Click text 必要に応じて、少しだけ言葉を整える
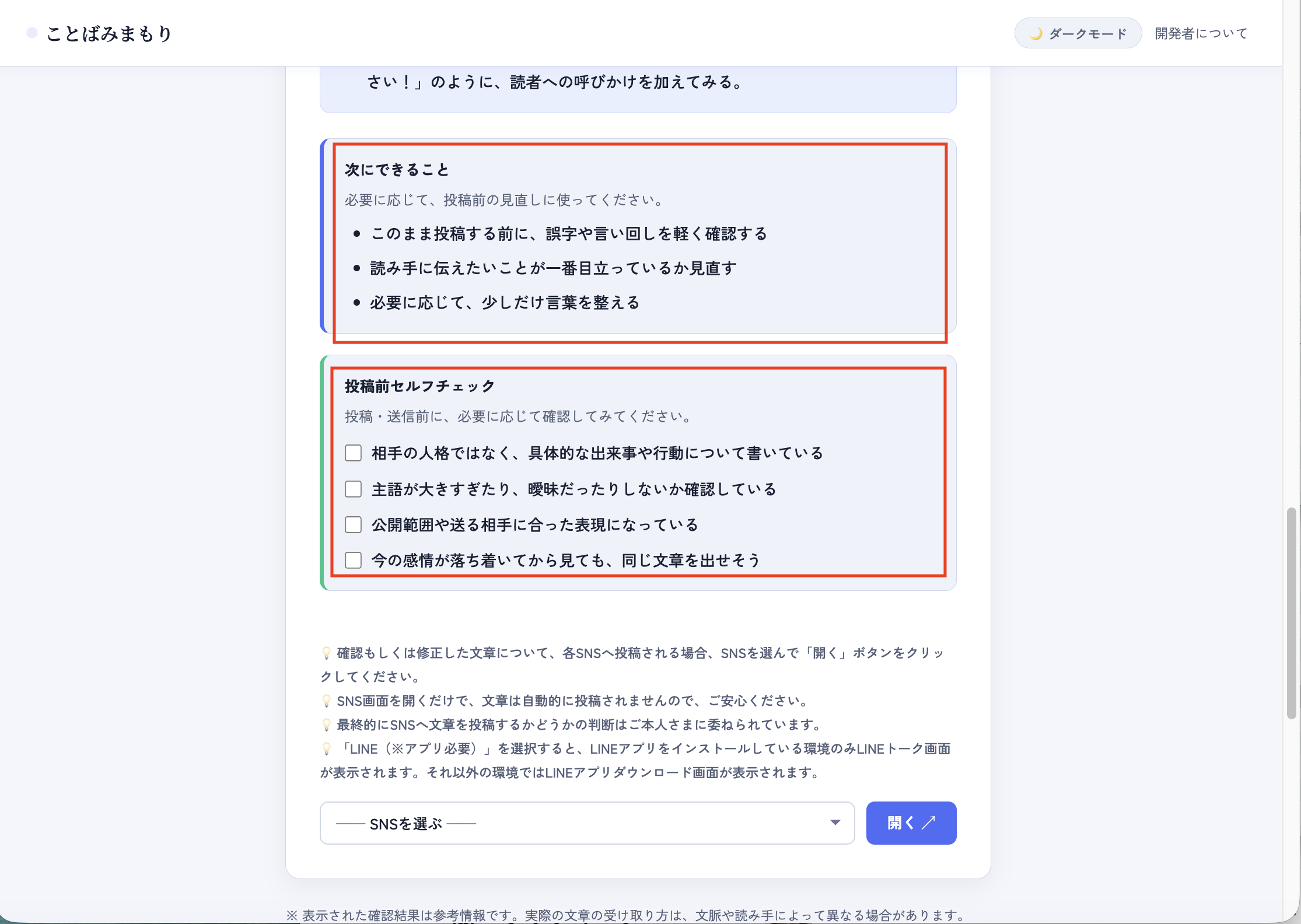Image resolution: width=1301 pixels, height=924 pixels. point(505,303)
